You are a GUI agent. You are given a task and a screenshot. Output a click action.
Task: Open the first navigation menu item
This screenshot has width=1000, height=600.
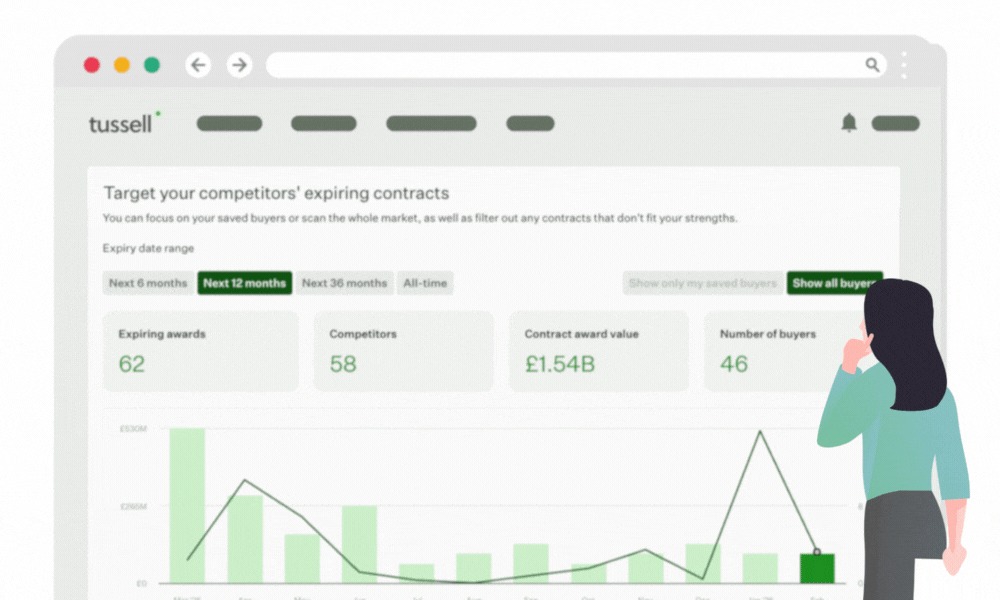click(x=229, y=124)
